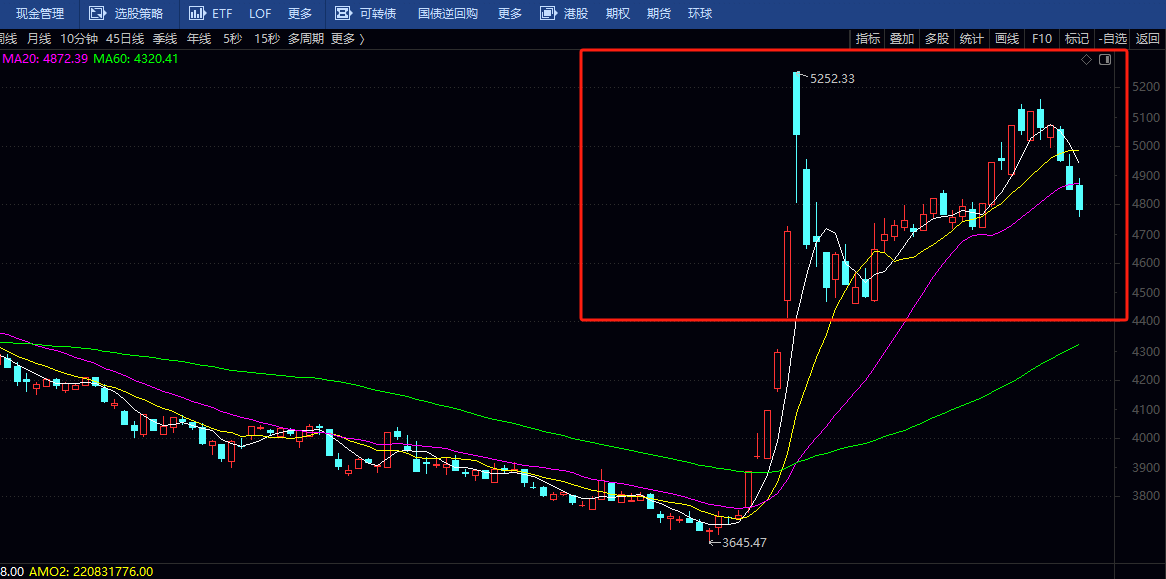Open 环球 section
This screenshot has height=579, width=1166.
click(700, 13)
